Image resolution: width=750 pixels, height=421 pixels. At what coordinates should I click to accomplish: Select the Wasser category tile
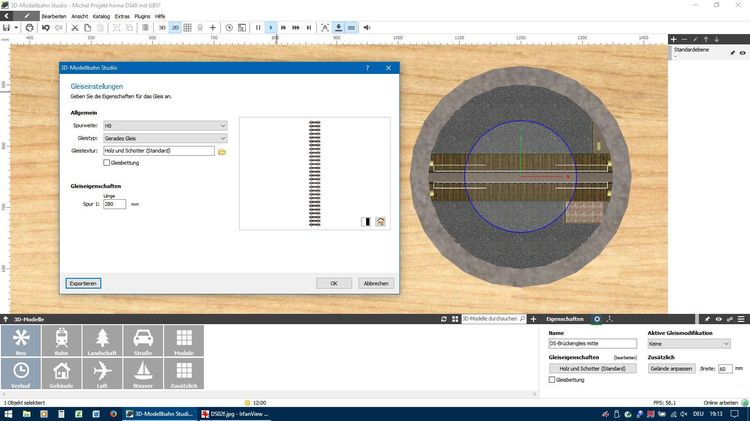pos(143,373)
